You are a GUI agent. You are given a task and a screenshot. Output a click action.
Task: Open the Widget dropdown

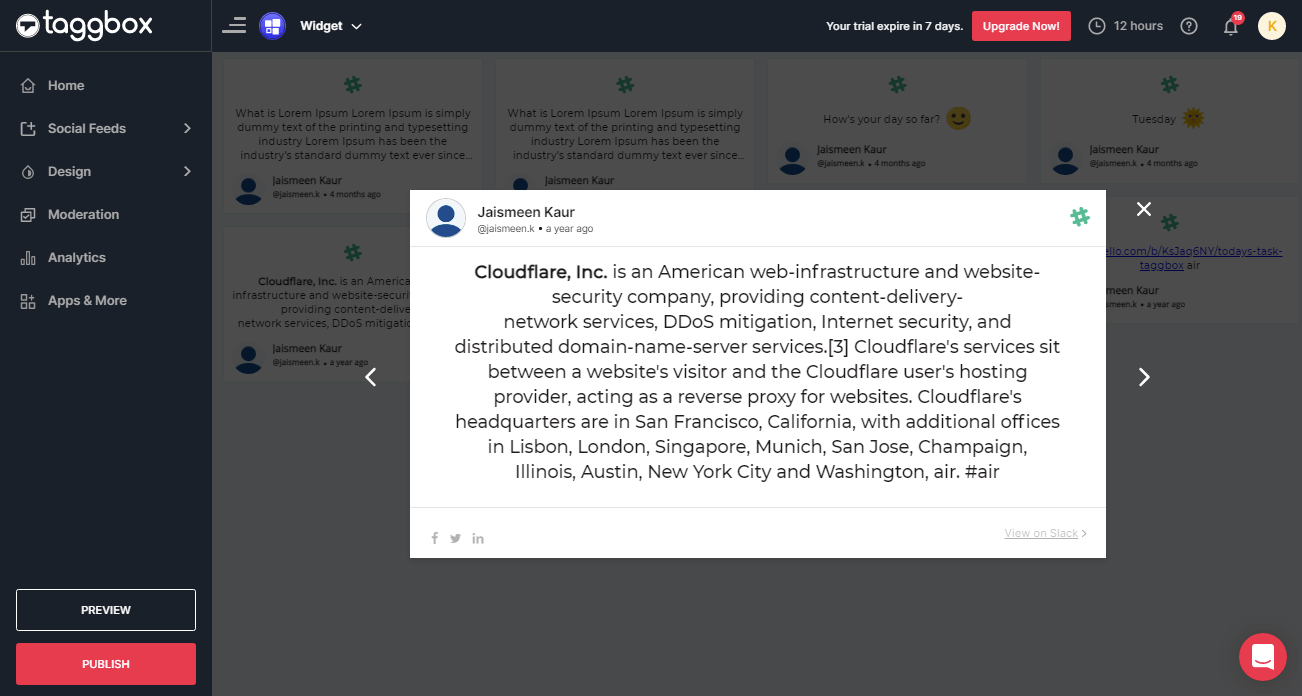click(330, 26)
